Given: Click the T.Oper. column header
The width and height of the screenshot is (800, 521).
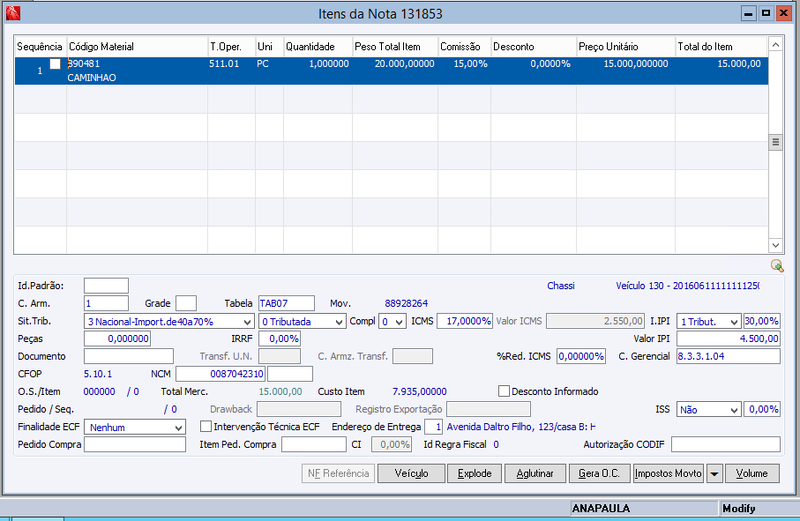Looking at the screenshot, I should (231, 46).
